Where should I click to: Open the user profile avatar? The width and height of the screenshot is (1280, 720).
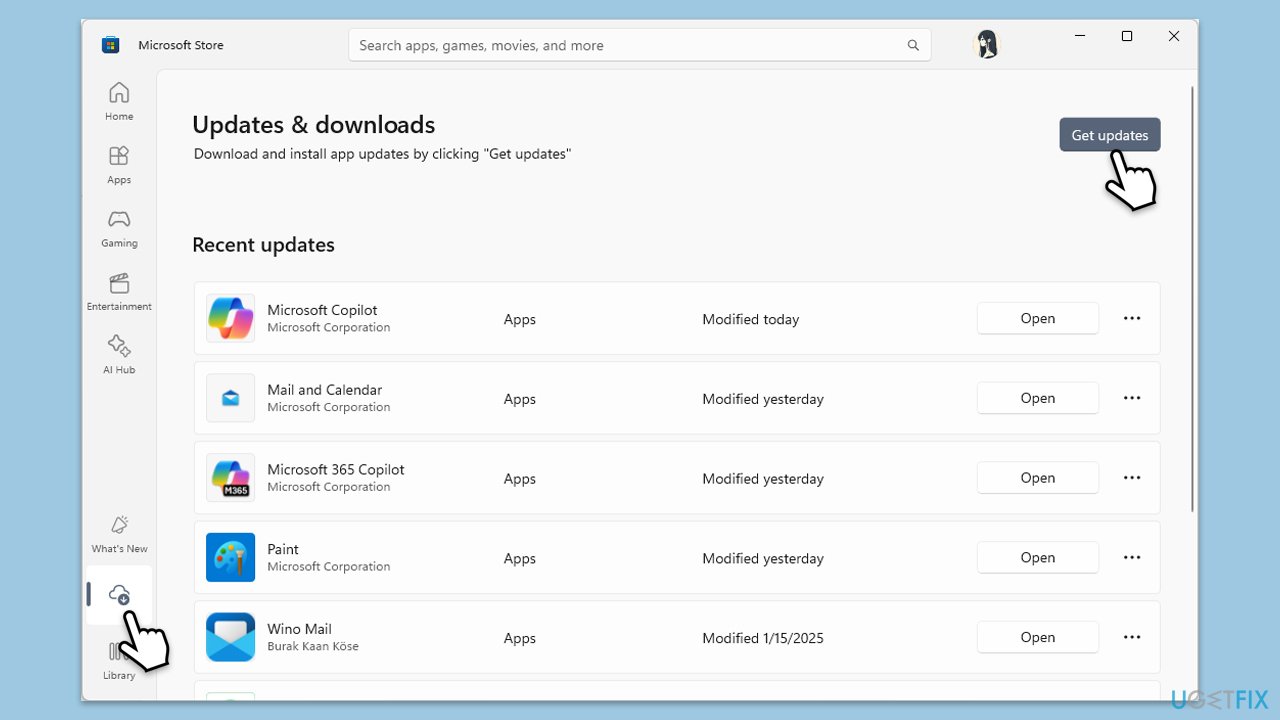tap(986, 45)
